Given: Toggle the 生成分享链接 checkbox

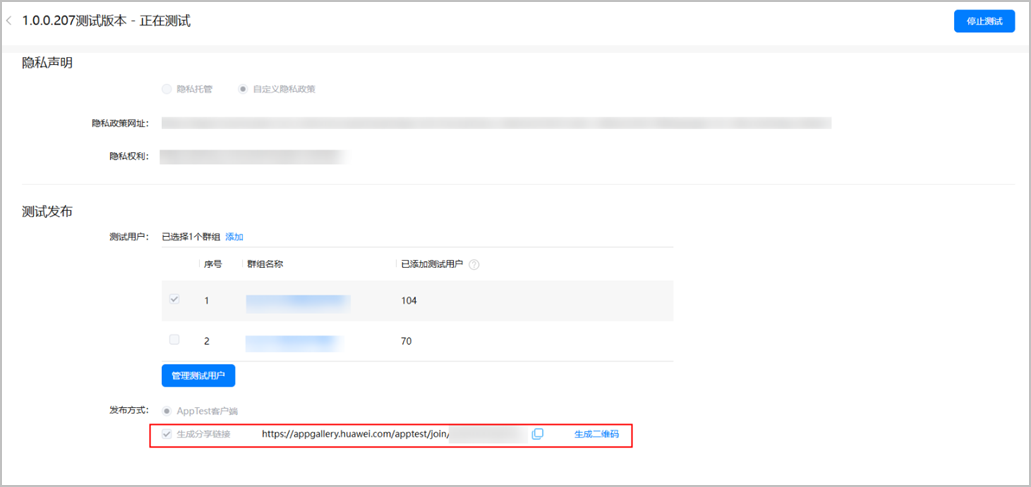Looking at the screenshot, I should 167,434.
